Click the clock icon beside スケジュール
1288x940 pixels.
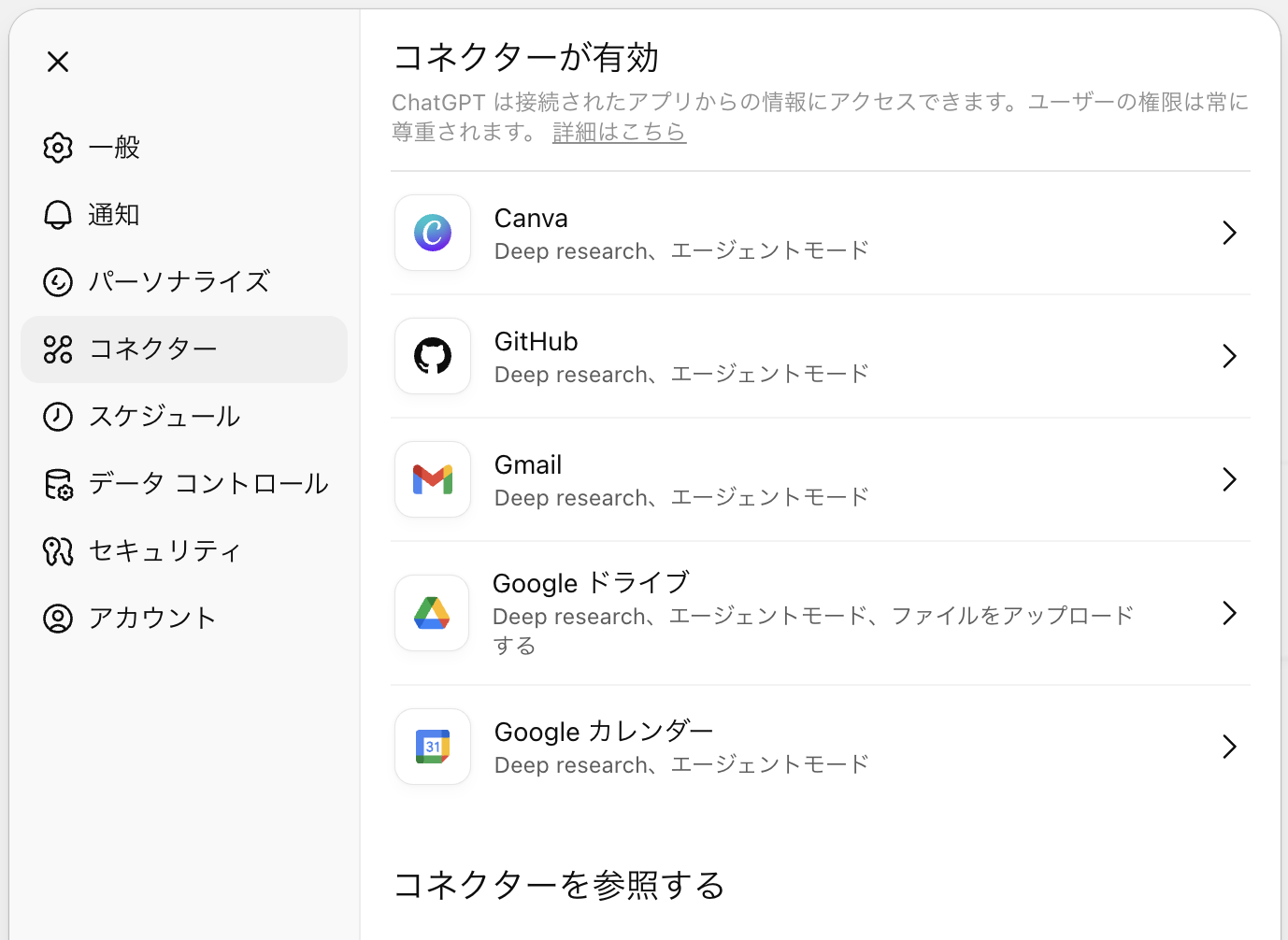point(58,417)
